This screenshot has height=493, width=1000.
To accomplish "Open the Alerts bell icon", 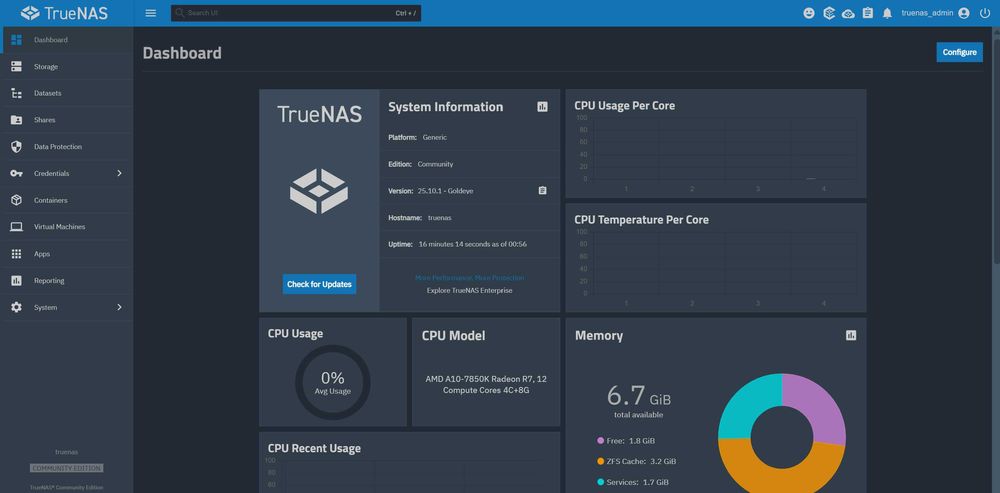I will 887,13.
